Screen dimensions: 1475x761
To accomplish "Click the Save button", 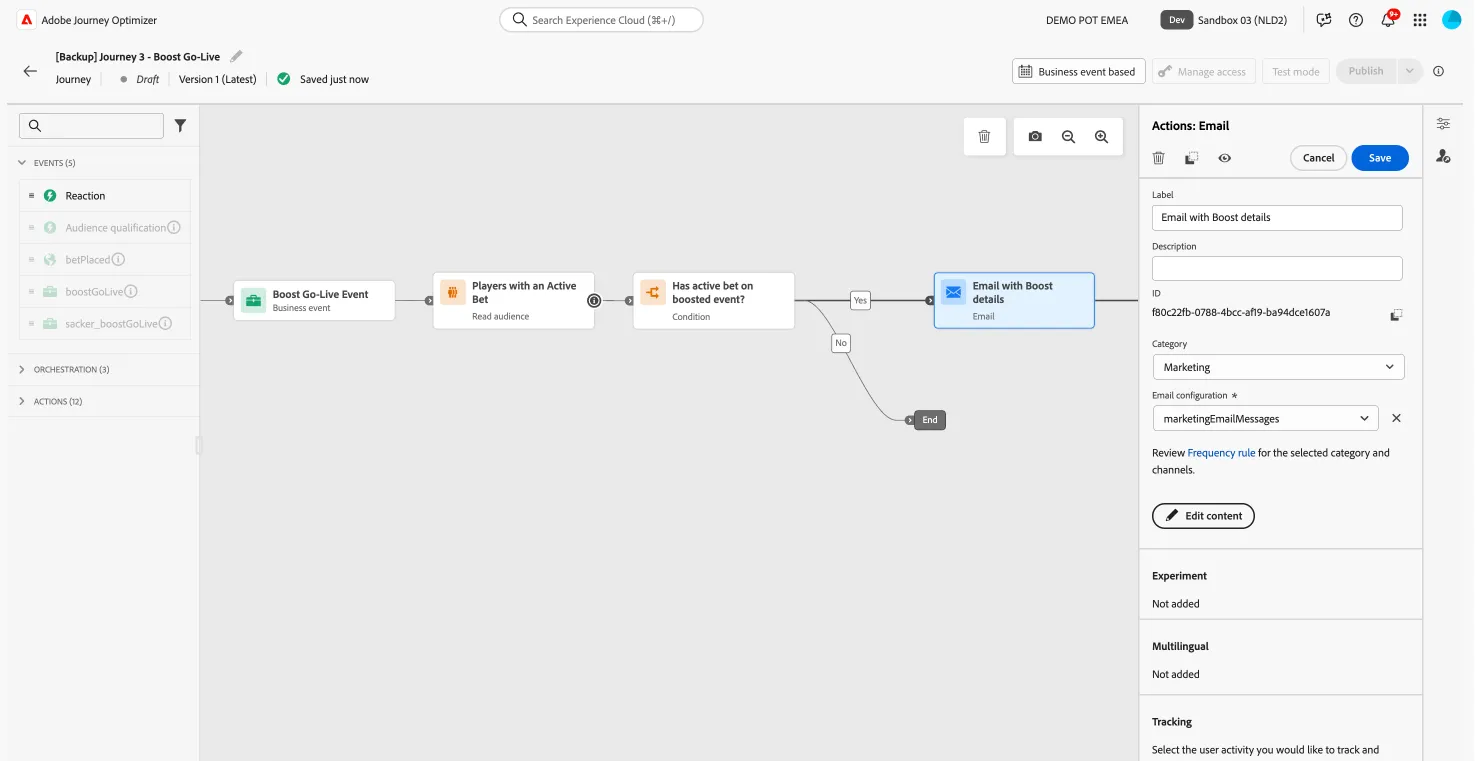I will pyautogui.click(x=1380, y=158).
